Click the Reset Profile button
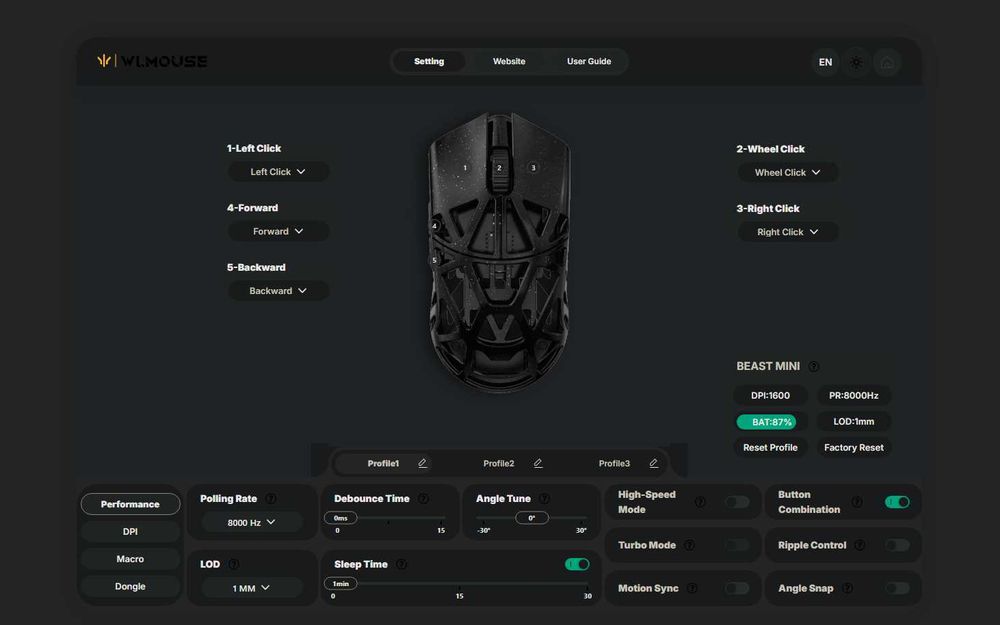The height and width of the screenshot is (625, 1000). point(770,448)
